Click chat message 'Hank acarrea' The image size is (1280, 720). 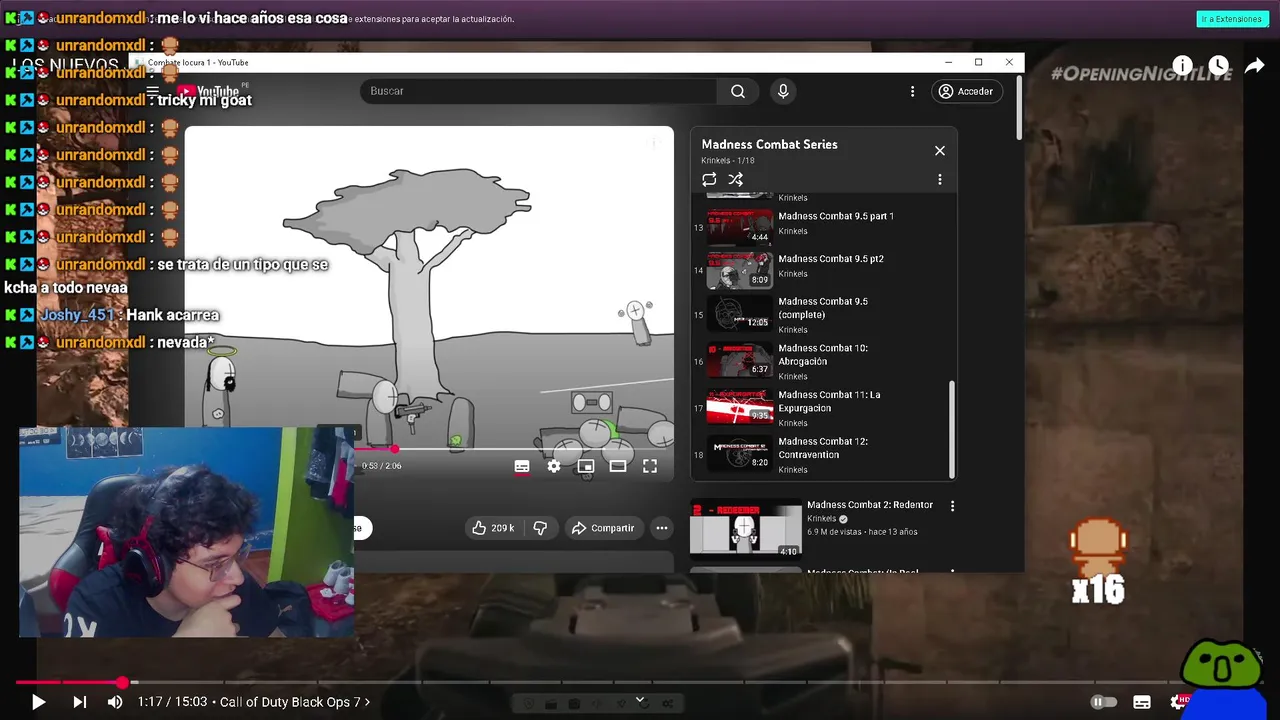pos(172,315)
